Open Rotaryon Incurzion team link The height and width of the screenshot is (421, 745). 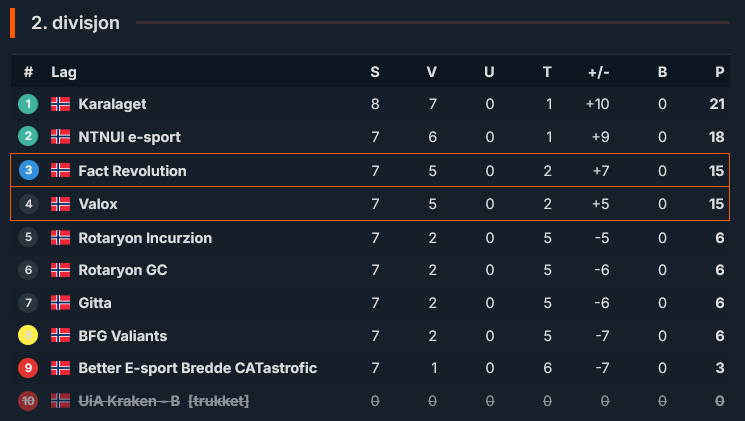tap(145, 238)
